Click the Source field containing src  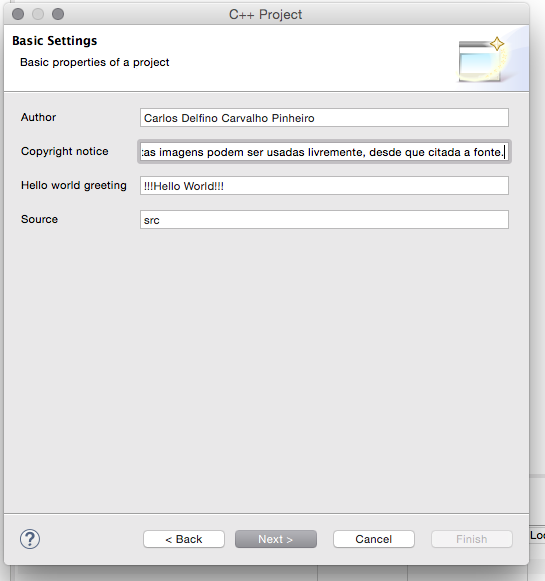click(324, 220)
